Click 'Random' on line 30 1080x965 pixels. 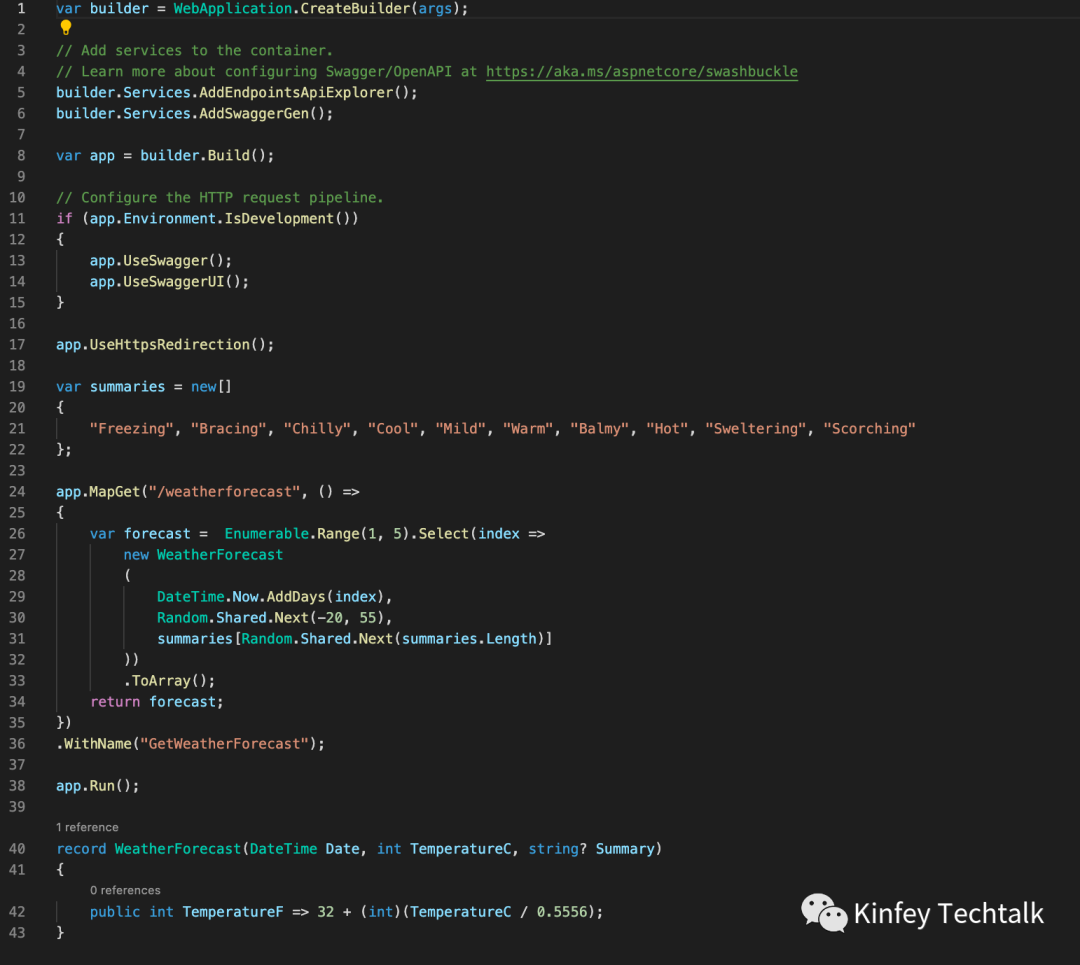pyautogui.click(x=182, y=618)
